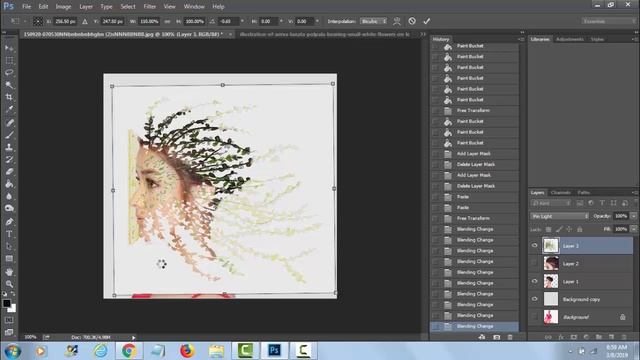Open the Select menu

click(x=128, y=7)
